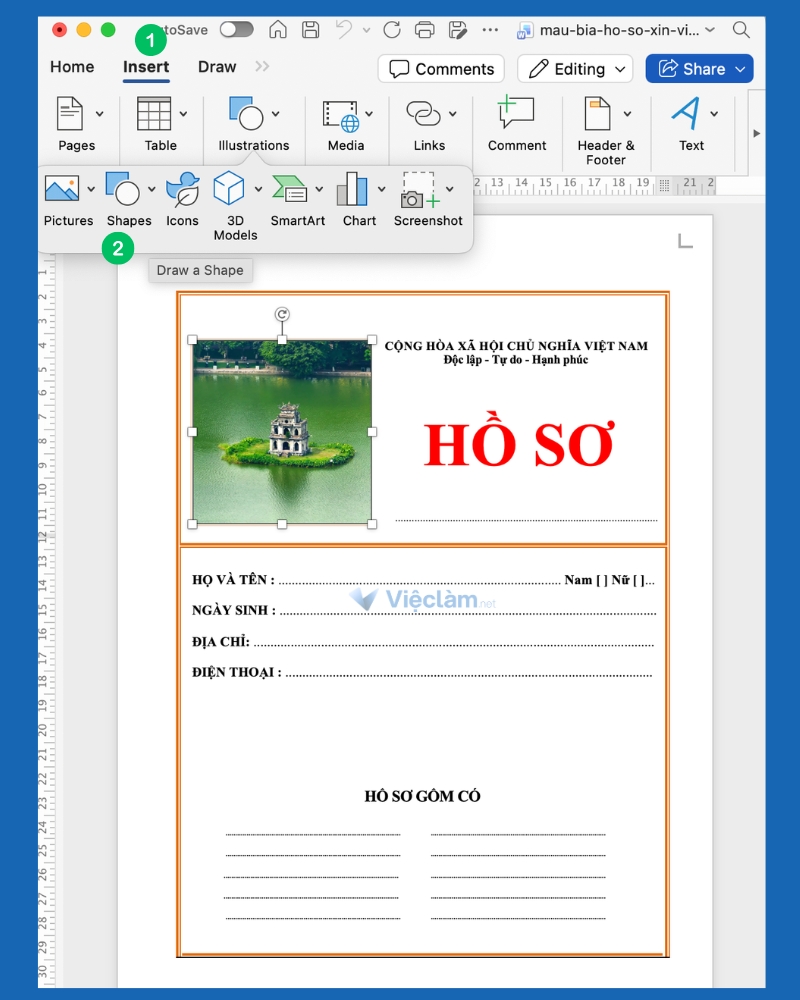
Task: Insert a Table
Action: [159, 120]
